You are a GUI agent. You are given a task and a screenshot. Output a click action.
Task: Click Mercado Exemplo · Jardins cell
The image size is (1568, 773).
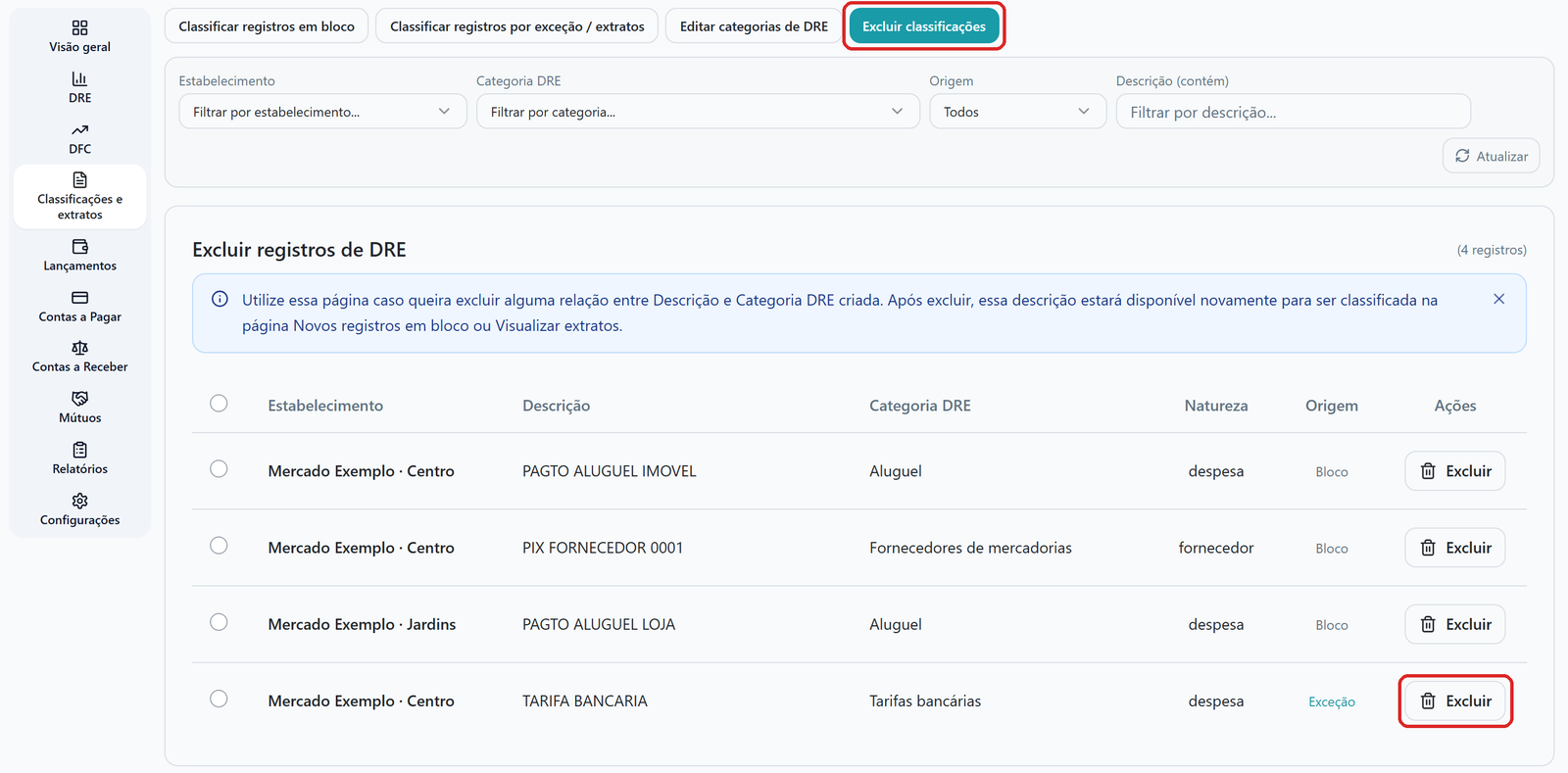362,624
